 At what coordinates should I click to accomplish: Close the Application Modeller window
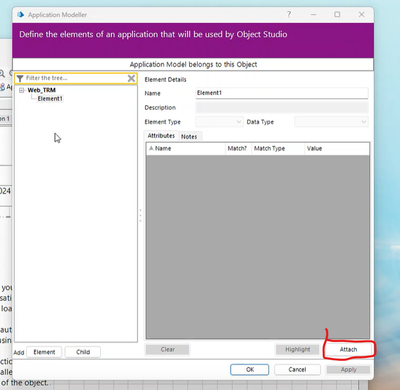pos(361,14)
